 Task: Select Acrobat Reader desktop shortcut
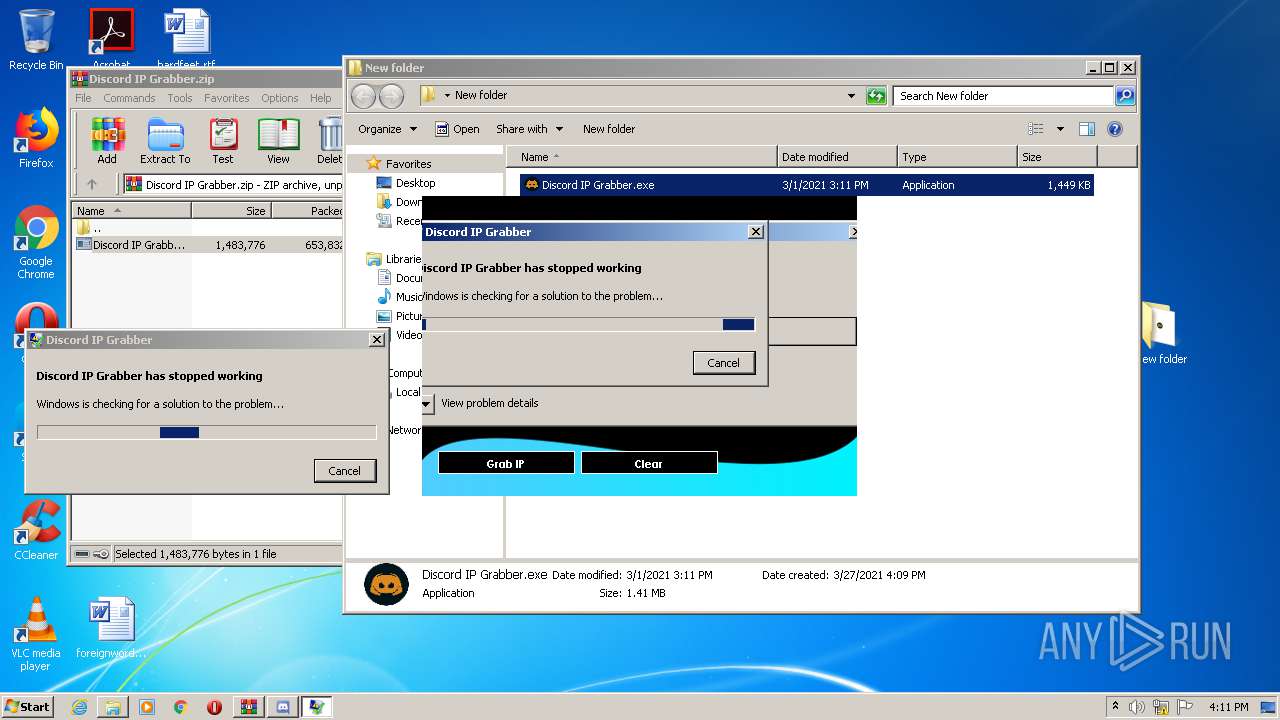pos(111,40)
